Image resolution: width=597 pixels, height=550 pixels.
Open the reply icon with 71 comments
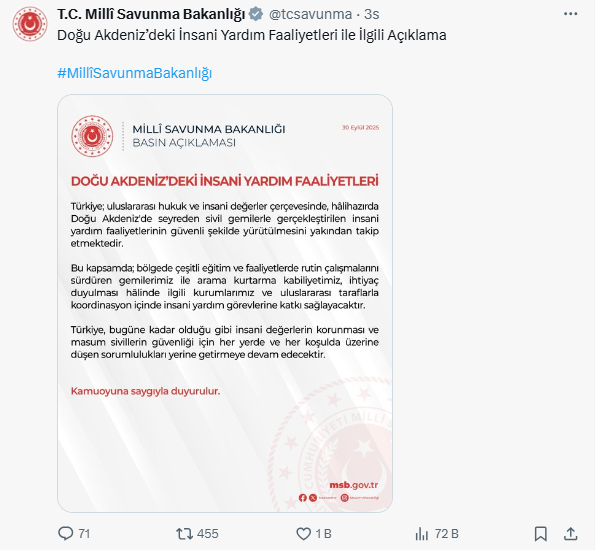point(65,534)
